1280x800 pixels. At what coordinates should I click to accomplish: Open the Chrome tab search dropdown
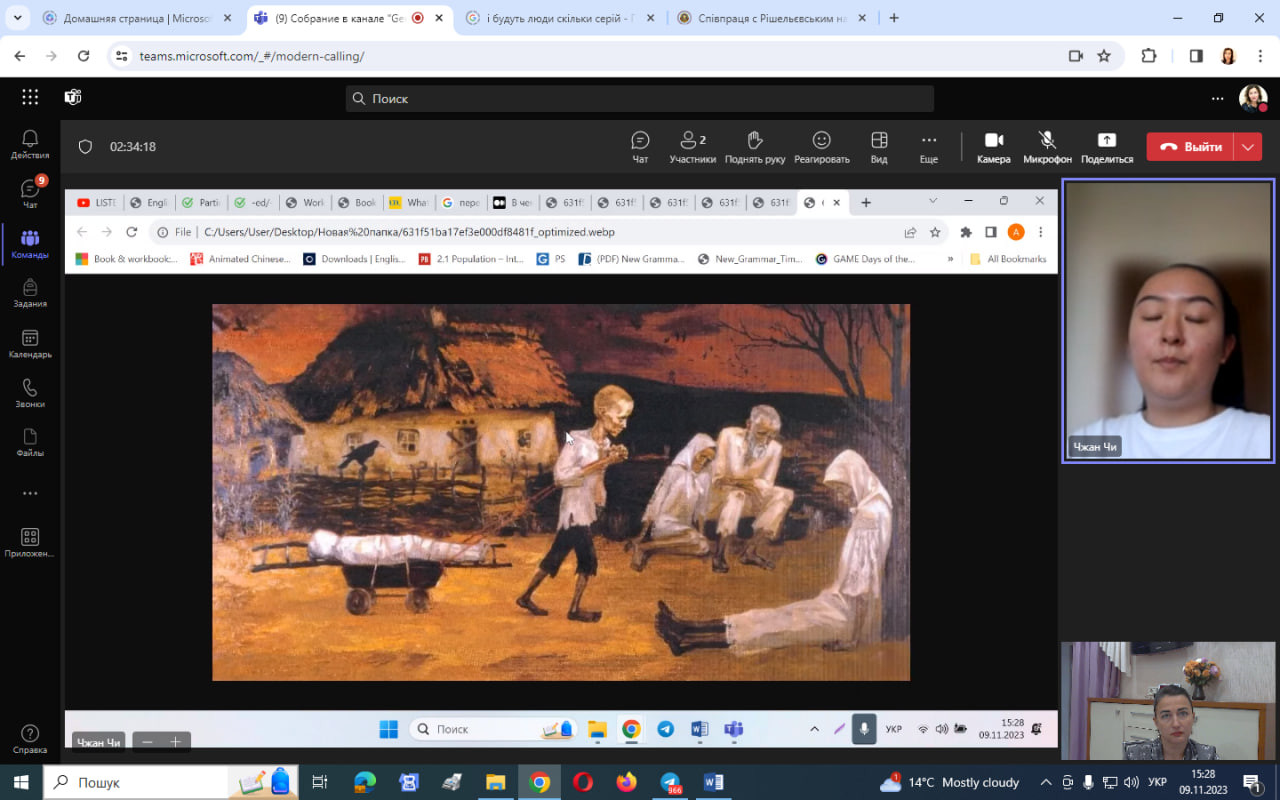(x=17, y=18)
